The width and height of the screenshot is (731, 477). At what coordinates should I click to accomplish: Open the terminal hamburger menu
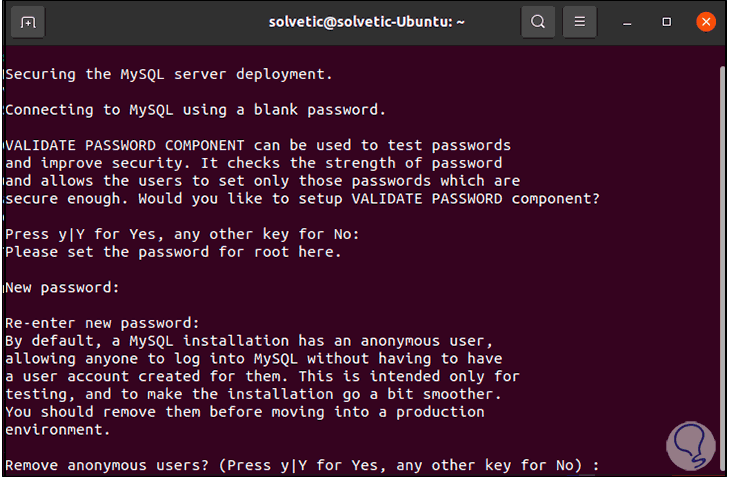[x=579, y=22]
